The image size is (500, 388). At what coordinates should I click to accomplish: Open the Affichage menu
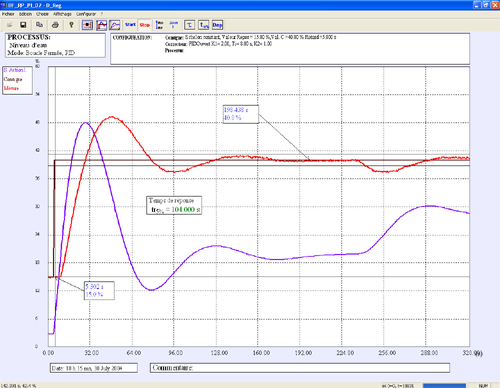coord(62,14)
